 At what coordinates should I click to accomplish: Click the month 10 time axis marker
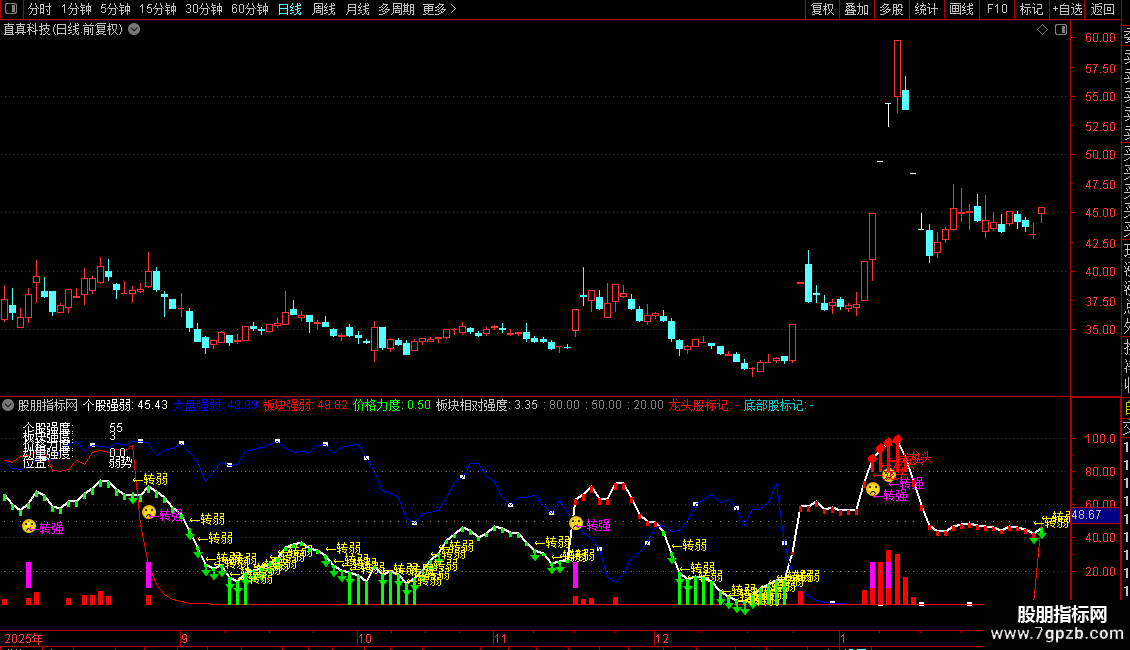(365, 638)
